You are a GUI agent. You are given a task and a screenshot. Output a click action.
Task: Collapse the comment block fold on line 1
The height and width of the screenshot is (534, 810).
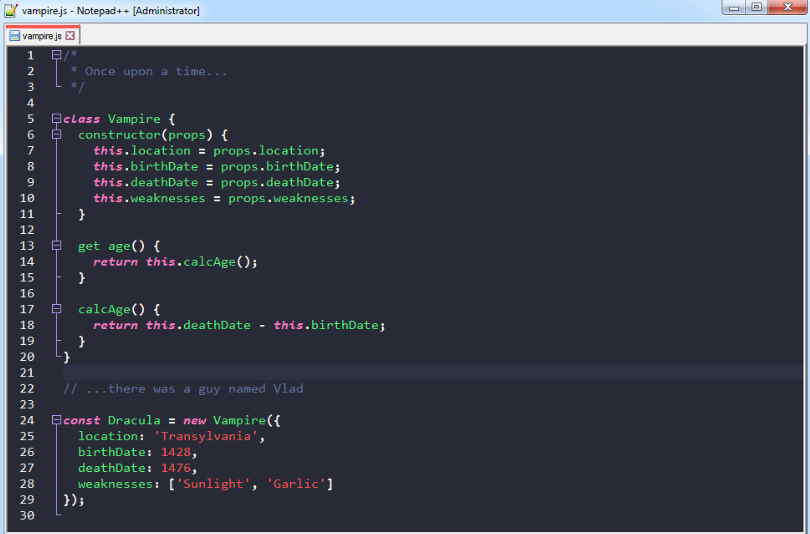click(56, 55)
